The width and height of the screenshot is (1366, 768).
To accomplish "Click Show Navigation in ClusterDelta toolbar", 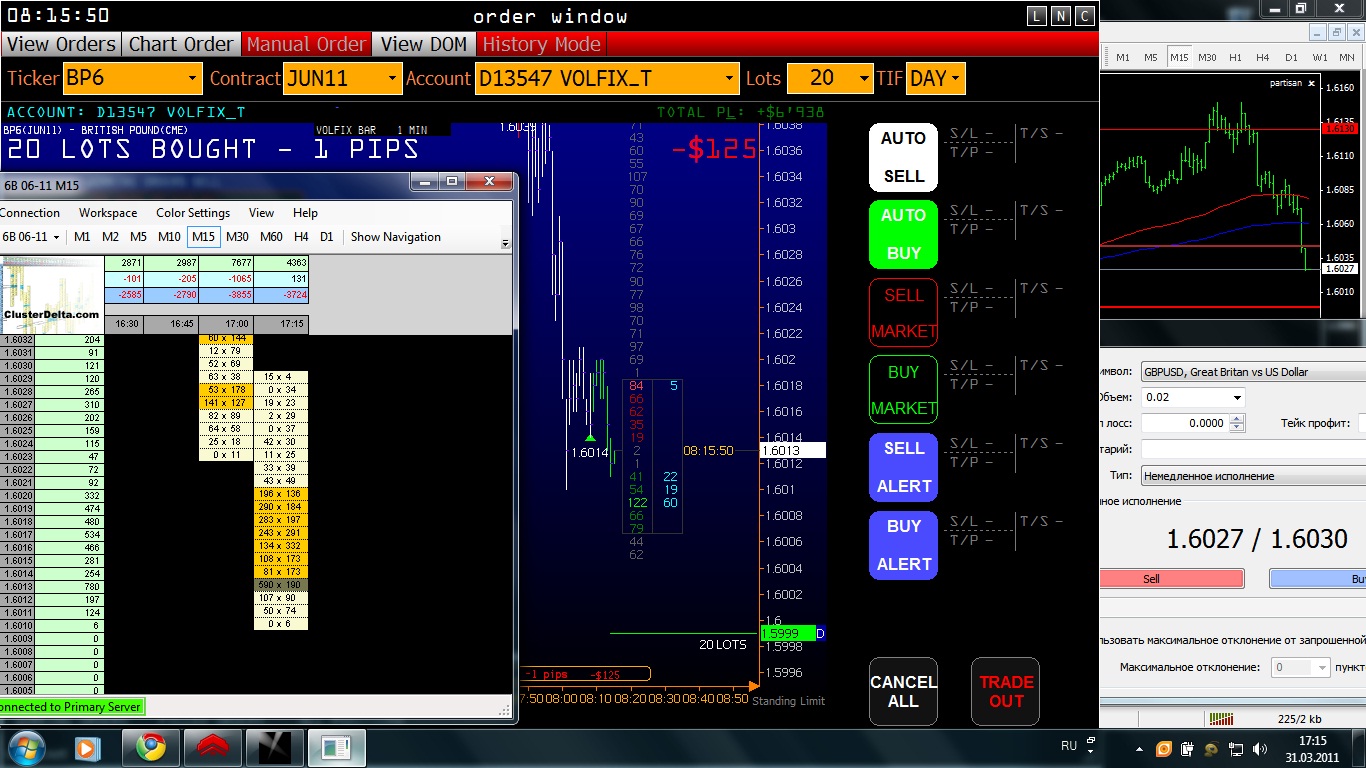I will click(x=395, y=237).
